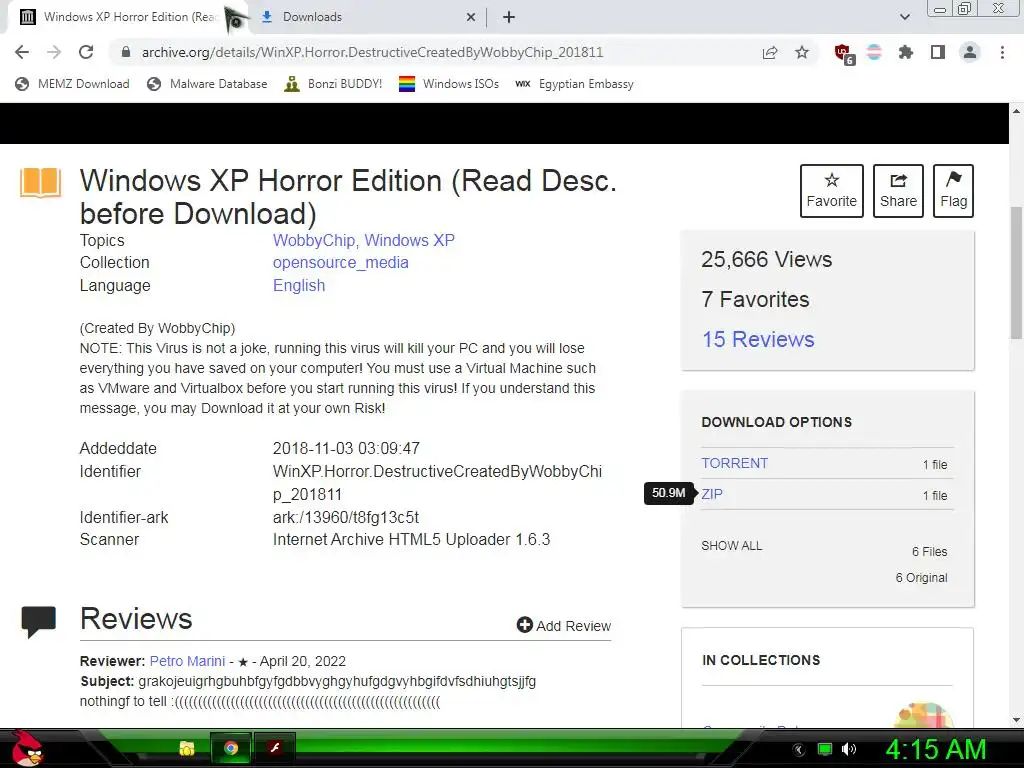Screen dimensions: 1024x768
Task: Open the Egyptian Embassy bookmark
Action: [575, 84]
